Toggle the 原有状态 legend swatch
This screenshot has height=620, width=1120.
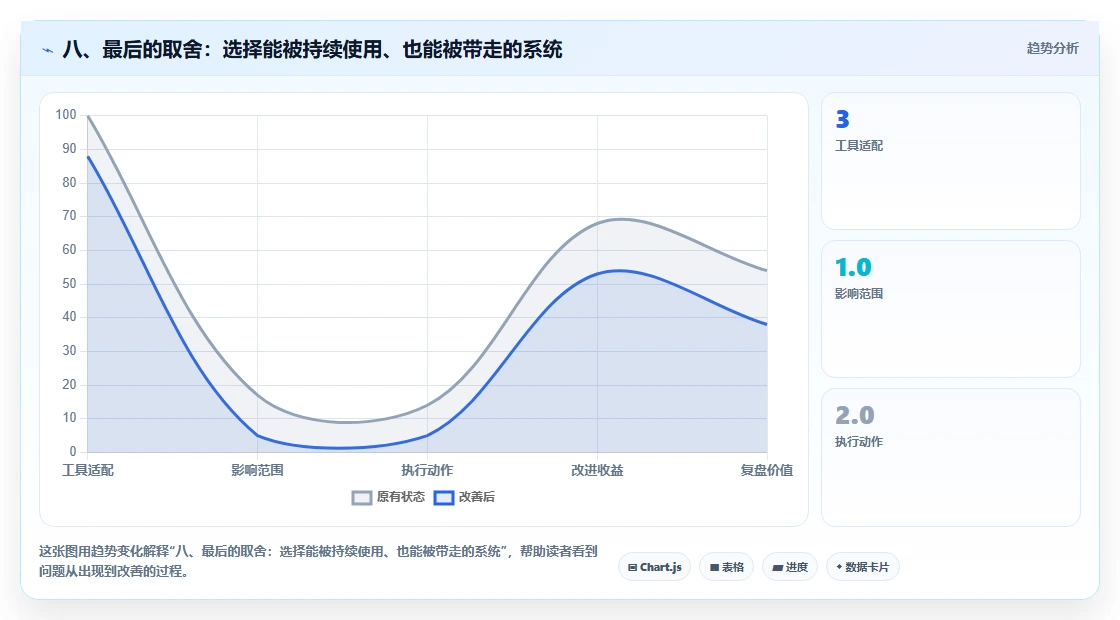click(362, 497)
